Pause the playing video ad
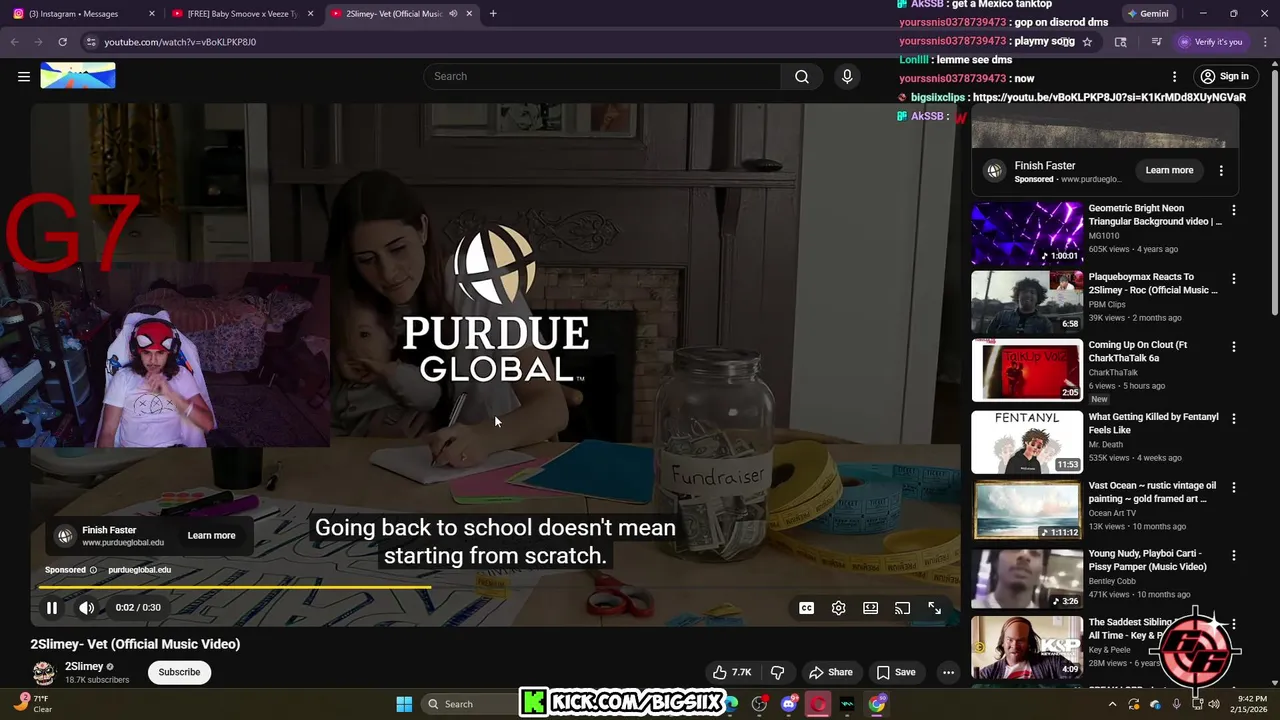This screenshot has width=1280, height=720. click(52, 607)
